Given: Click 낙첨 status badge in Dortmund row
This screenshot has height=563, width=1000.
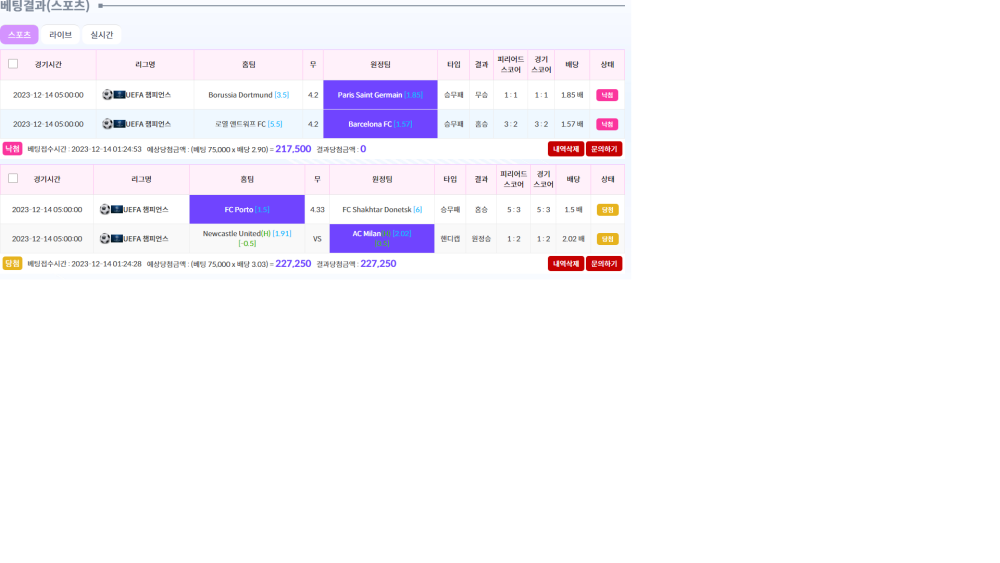Looking at the screenshot, I should 607,95.
